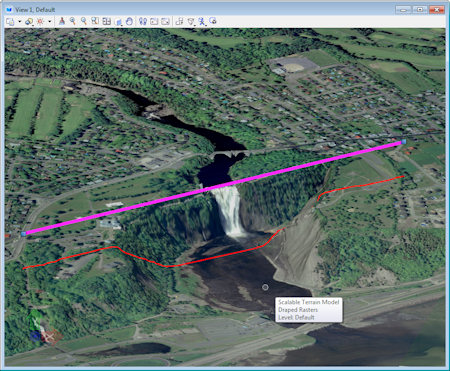Screen dimensions: 450x371
Task: Select the Walk footprints tool
Action: tap(143, 21)
